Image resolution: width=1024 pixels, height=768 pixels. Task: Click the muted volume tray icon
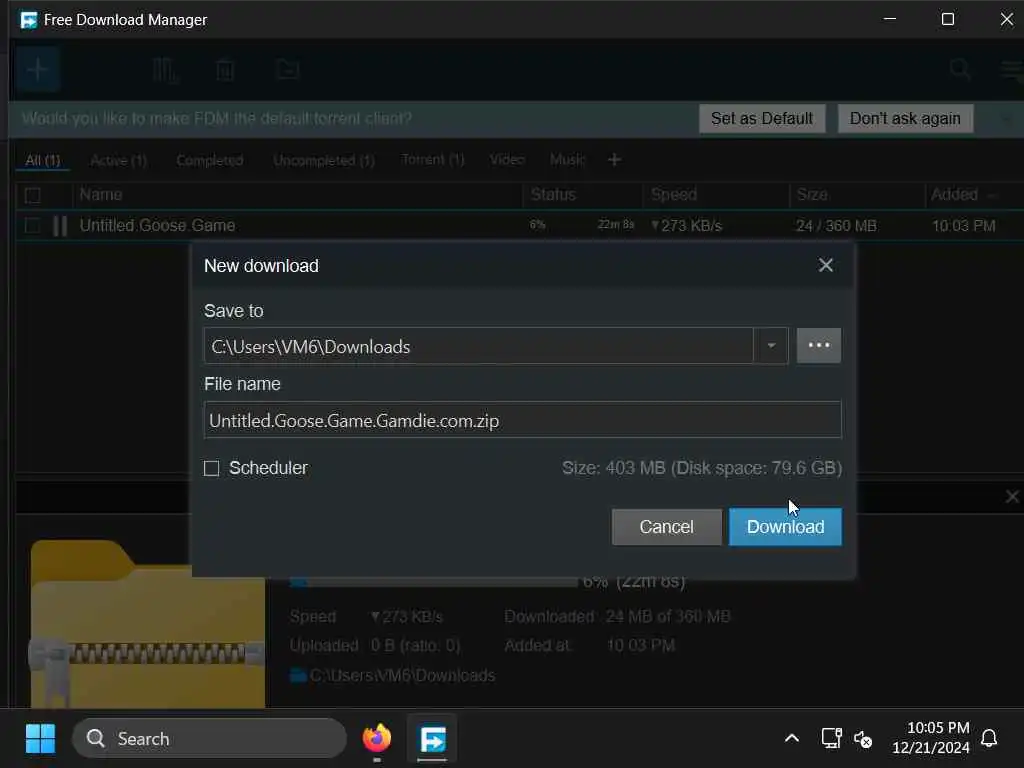863,739
